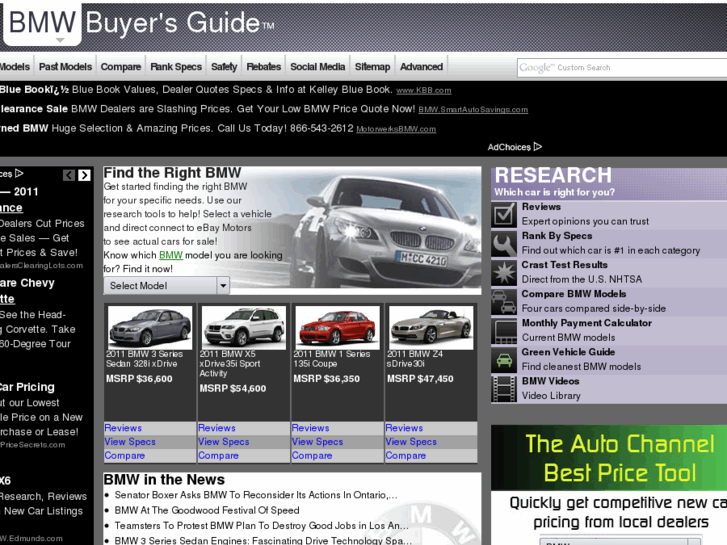Screen dimensions: 727x545
Task: Click Compare under the BMW Z4
Action: pyautogui.click(x=405, y=456)
